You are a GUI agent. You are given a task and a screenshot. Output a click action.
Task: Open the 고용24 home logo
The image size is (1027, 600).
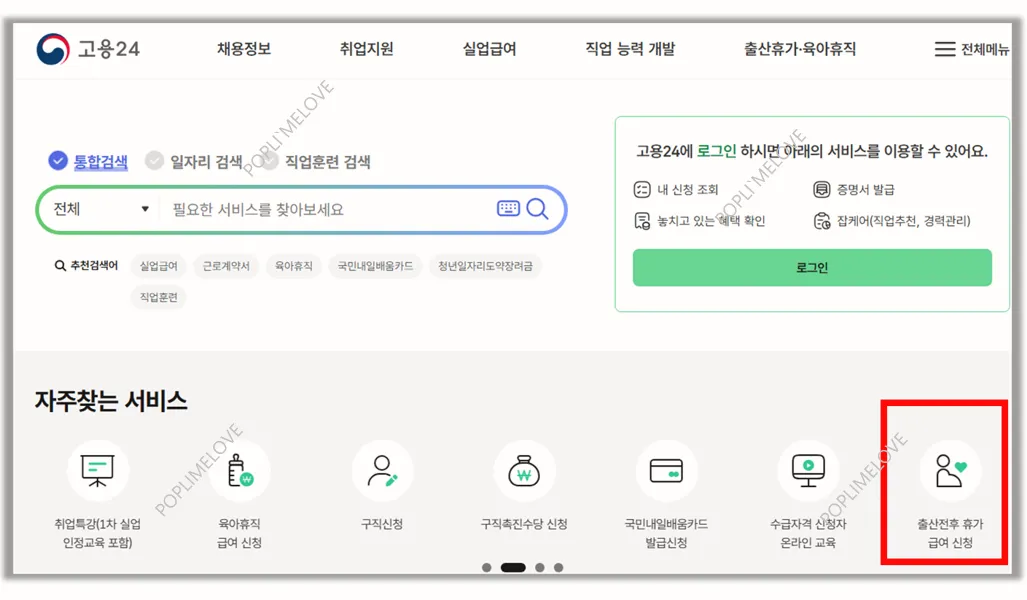point(88,49)
